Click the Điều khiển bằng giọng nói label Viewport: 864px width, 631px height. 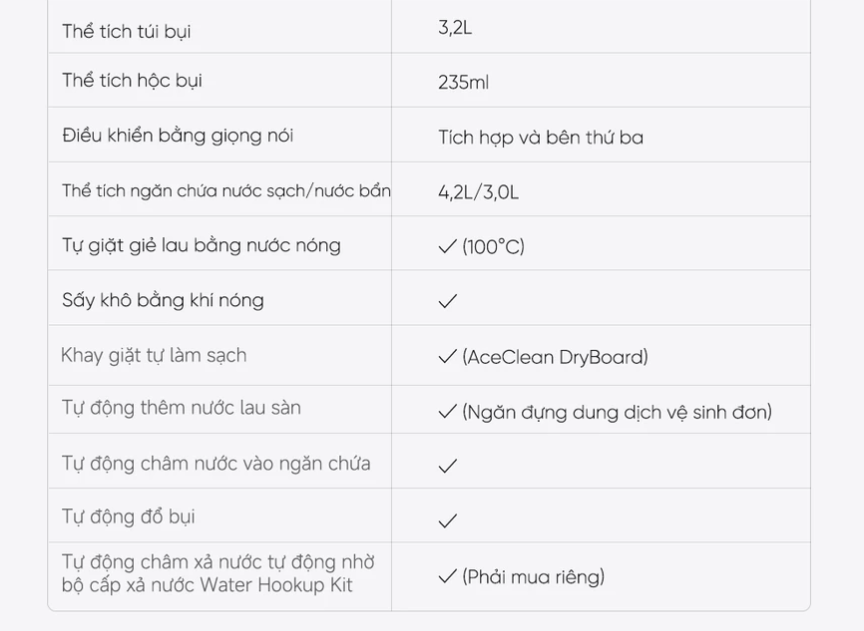pos(177,136)
